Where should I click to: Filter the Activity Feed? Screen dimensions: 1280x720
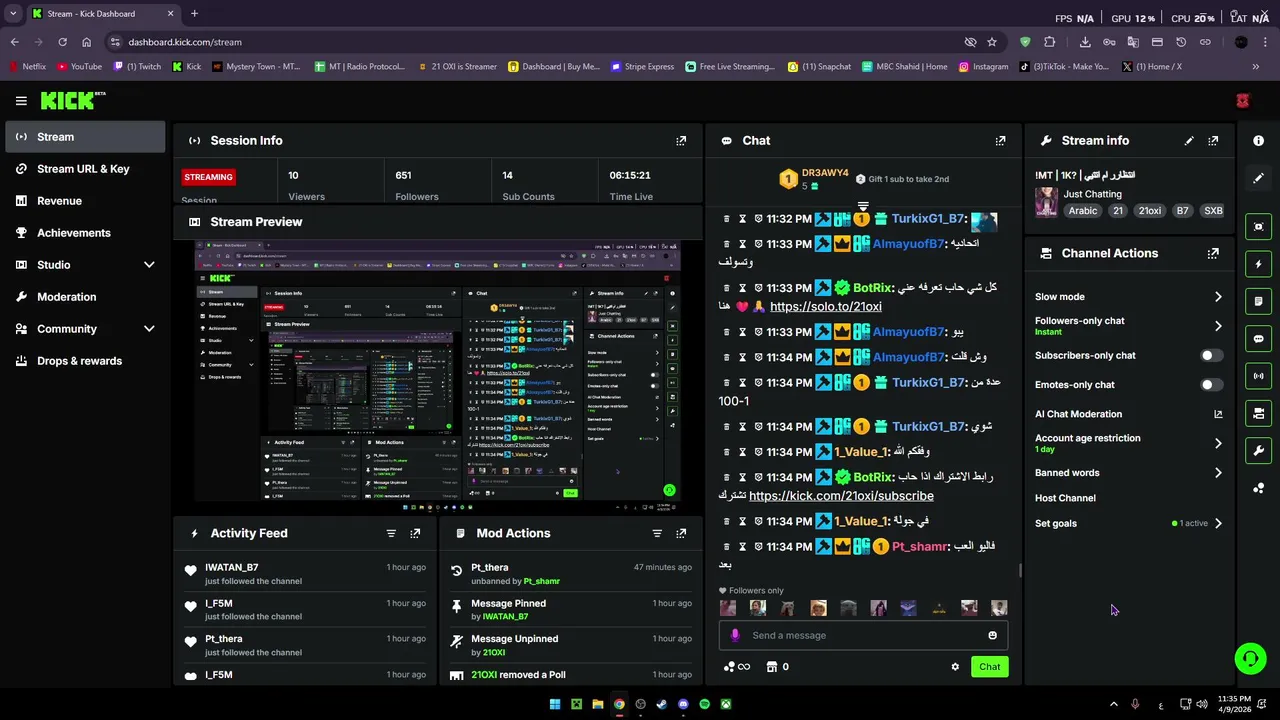(391, 534)
